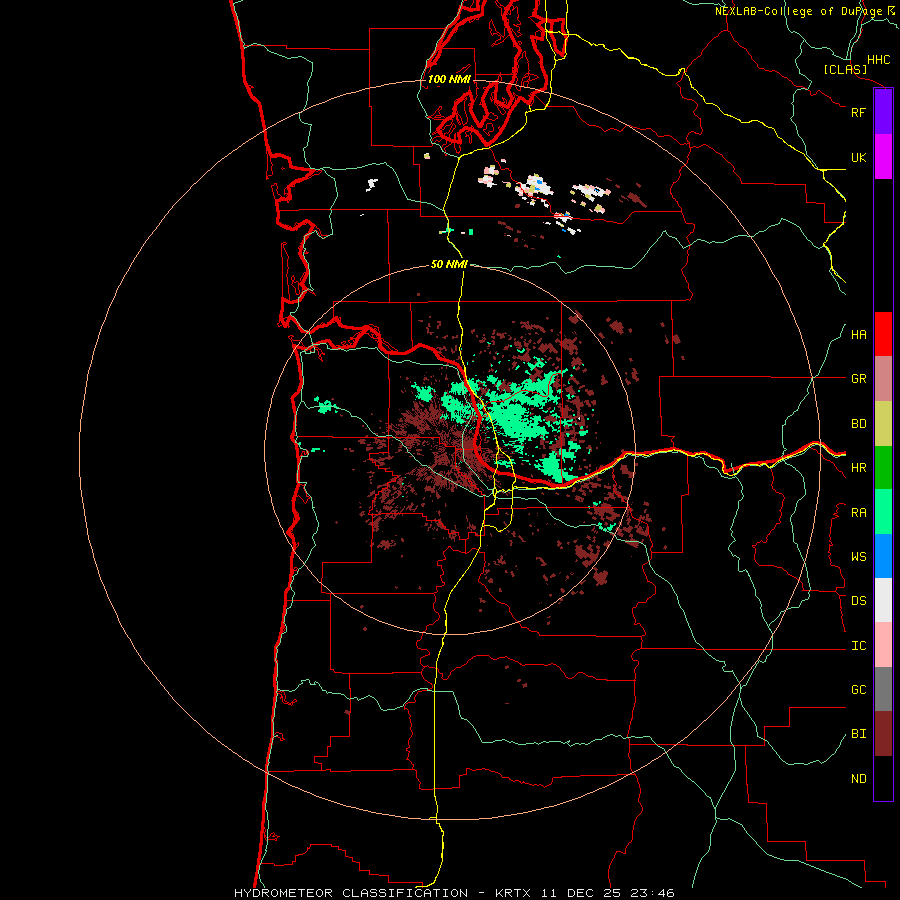
Task: Select the blue WS legend swatch
Action: tap(883, 556)
